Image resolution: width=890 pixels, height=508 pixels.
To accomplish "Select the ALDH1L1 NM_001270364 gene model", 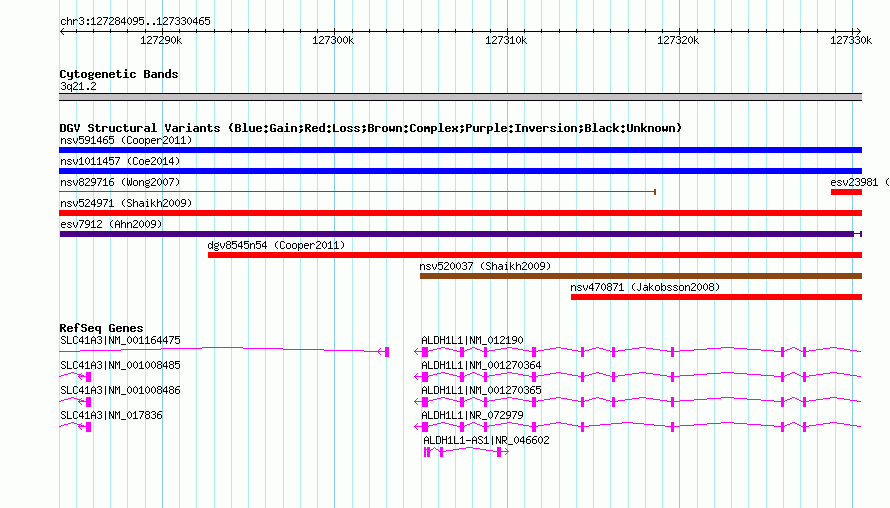I will (x=638, y=377).
